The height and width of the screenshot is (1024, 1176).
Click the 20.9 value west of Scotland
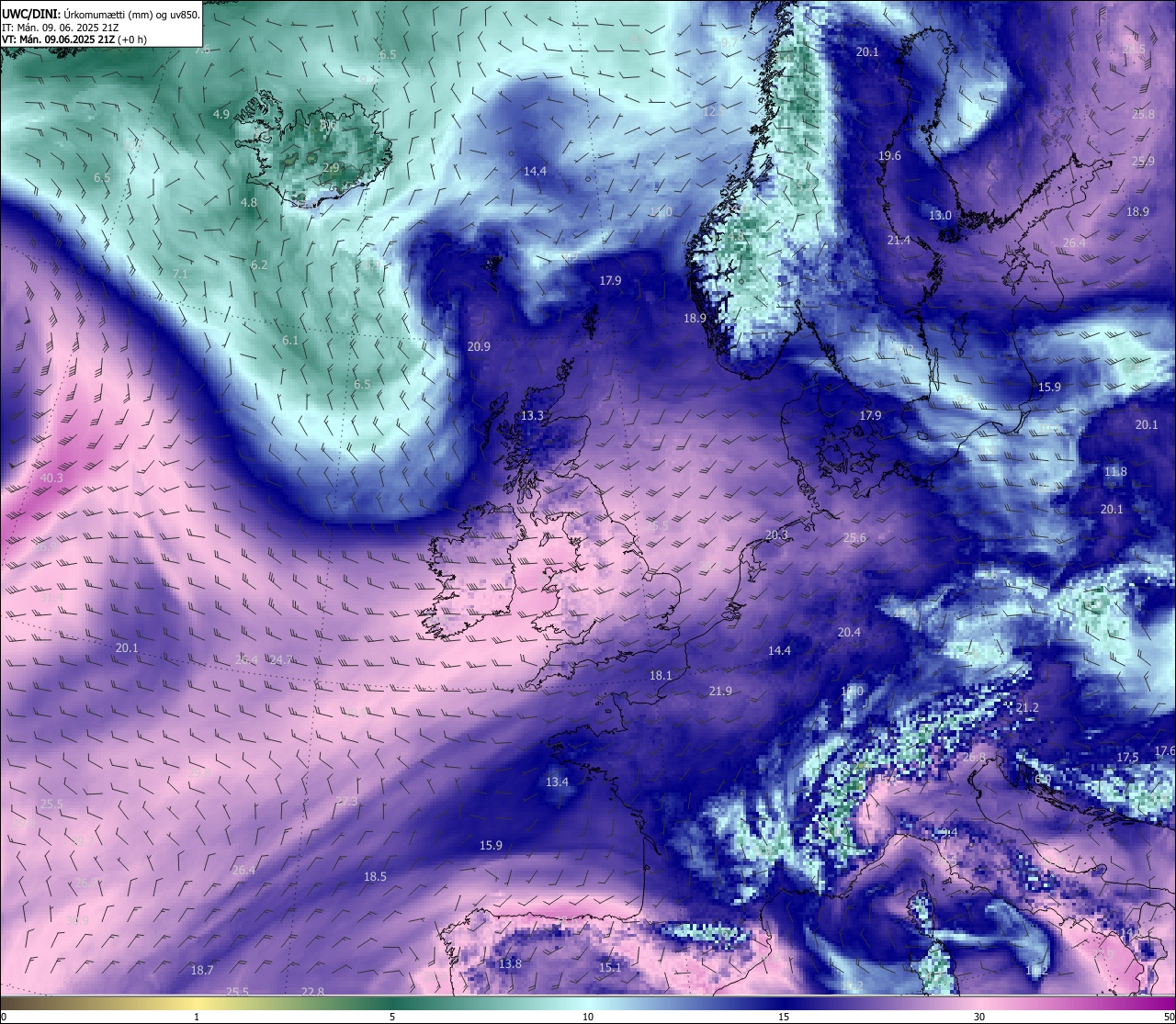coord(479,347)
